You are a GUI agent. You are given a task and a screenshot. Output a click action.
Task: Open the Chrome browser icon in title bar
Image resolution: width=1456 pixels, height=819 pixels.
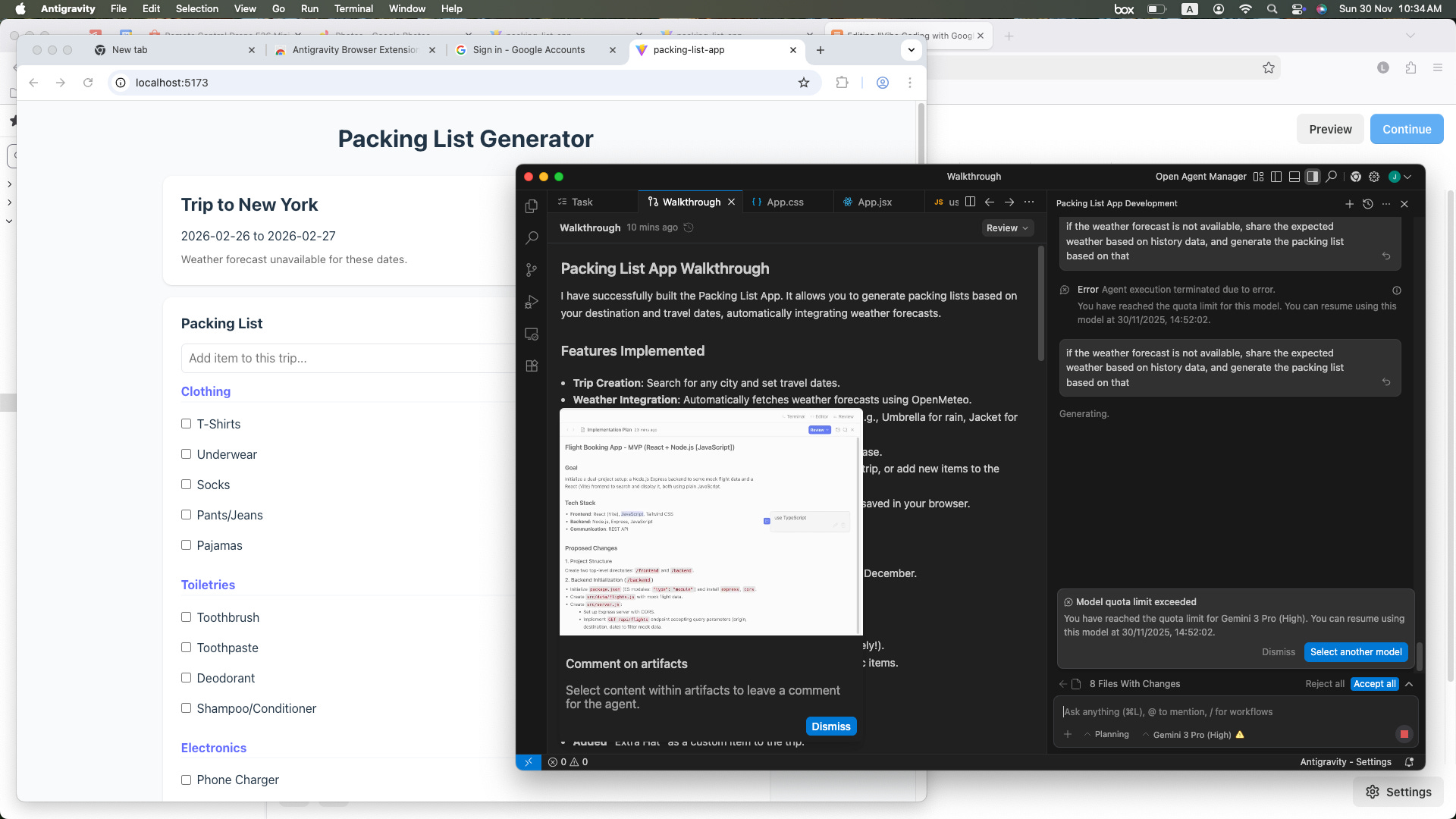tap(1355, 177)
